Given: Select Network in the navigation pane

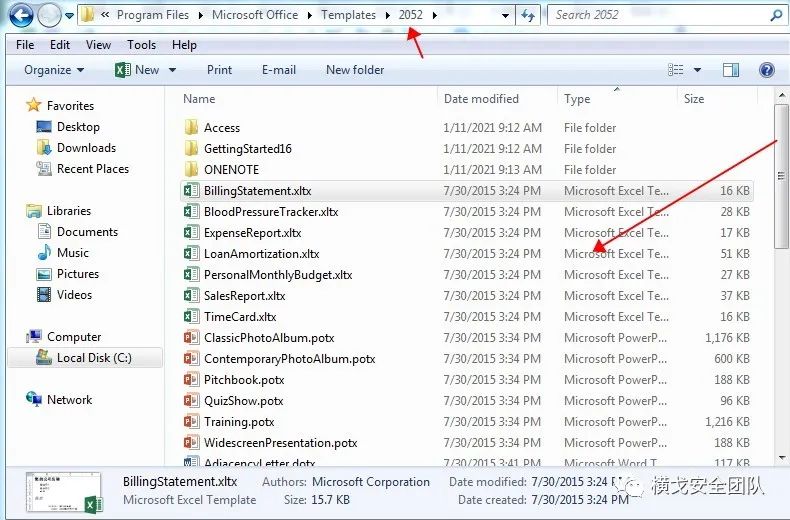Looking at the screenshot, I should pyautogui.click(x=70, y=400).
